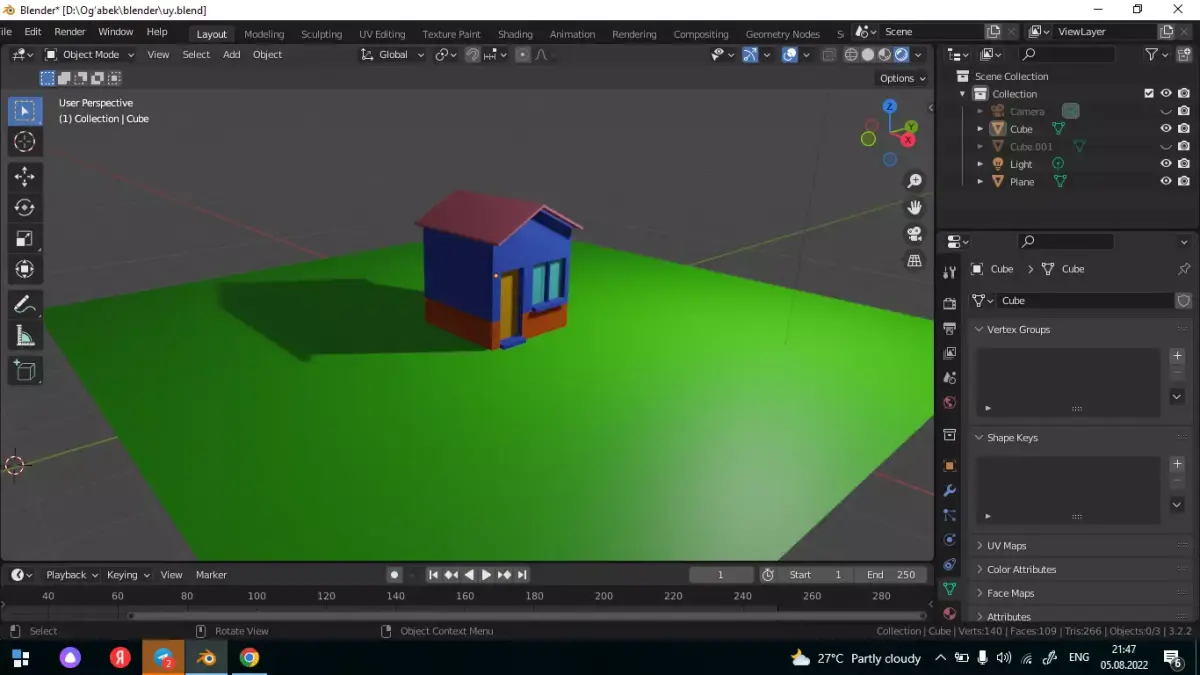Image resolution: width=1200 pixels, height=675 pixels.
Task: Click the fake user shield icon
Action: tap(1184, 300)
